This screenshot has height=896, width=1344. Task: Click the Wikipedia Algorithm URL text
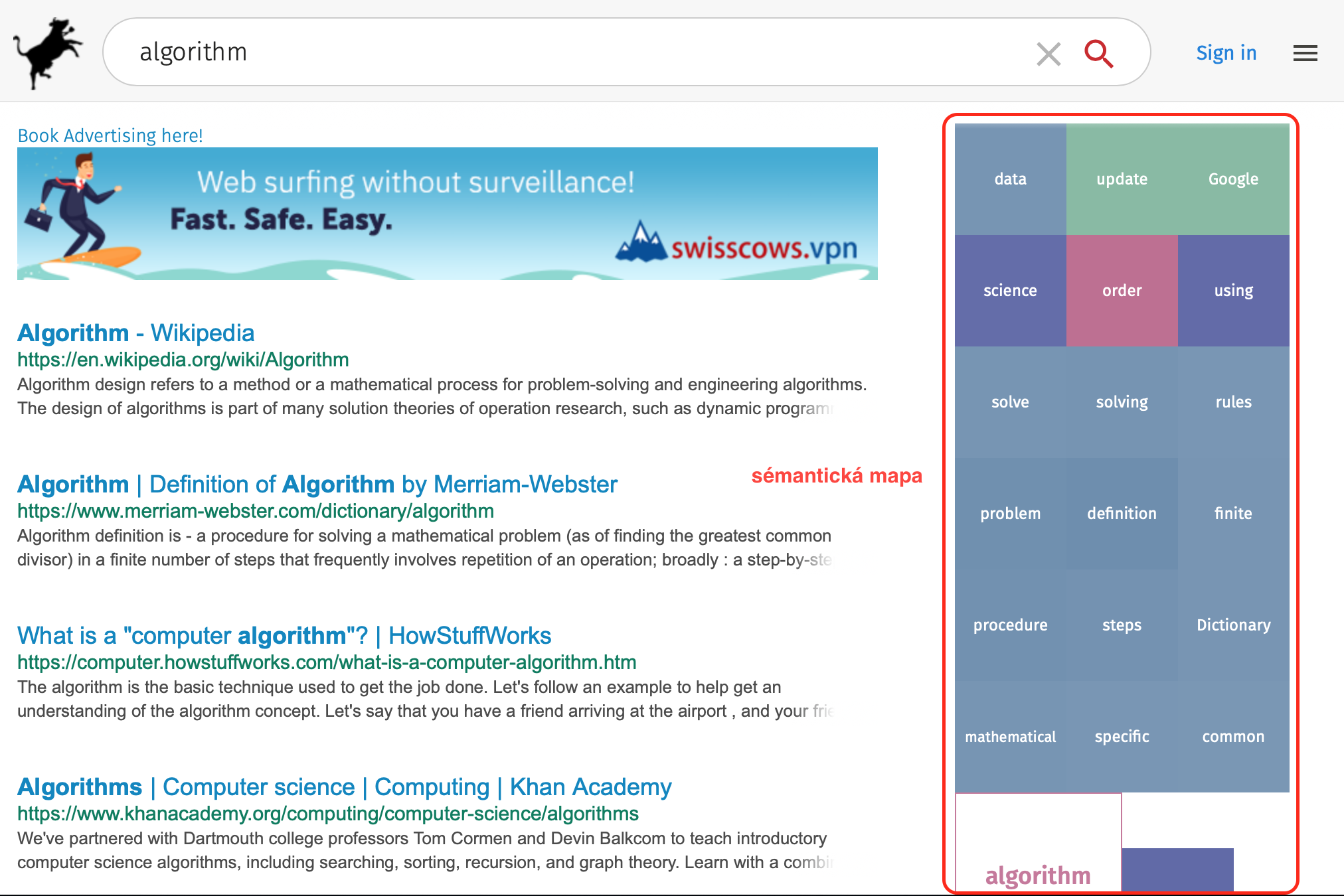click(x=183, y=360)
